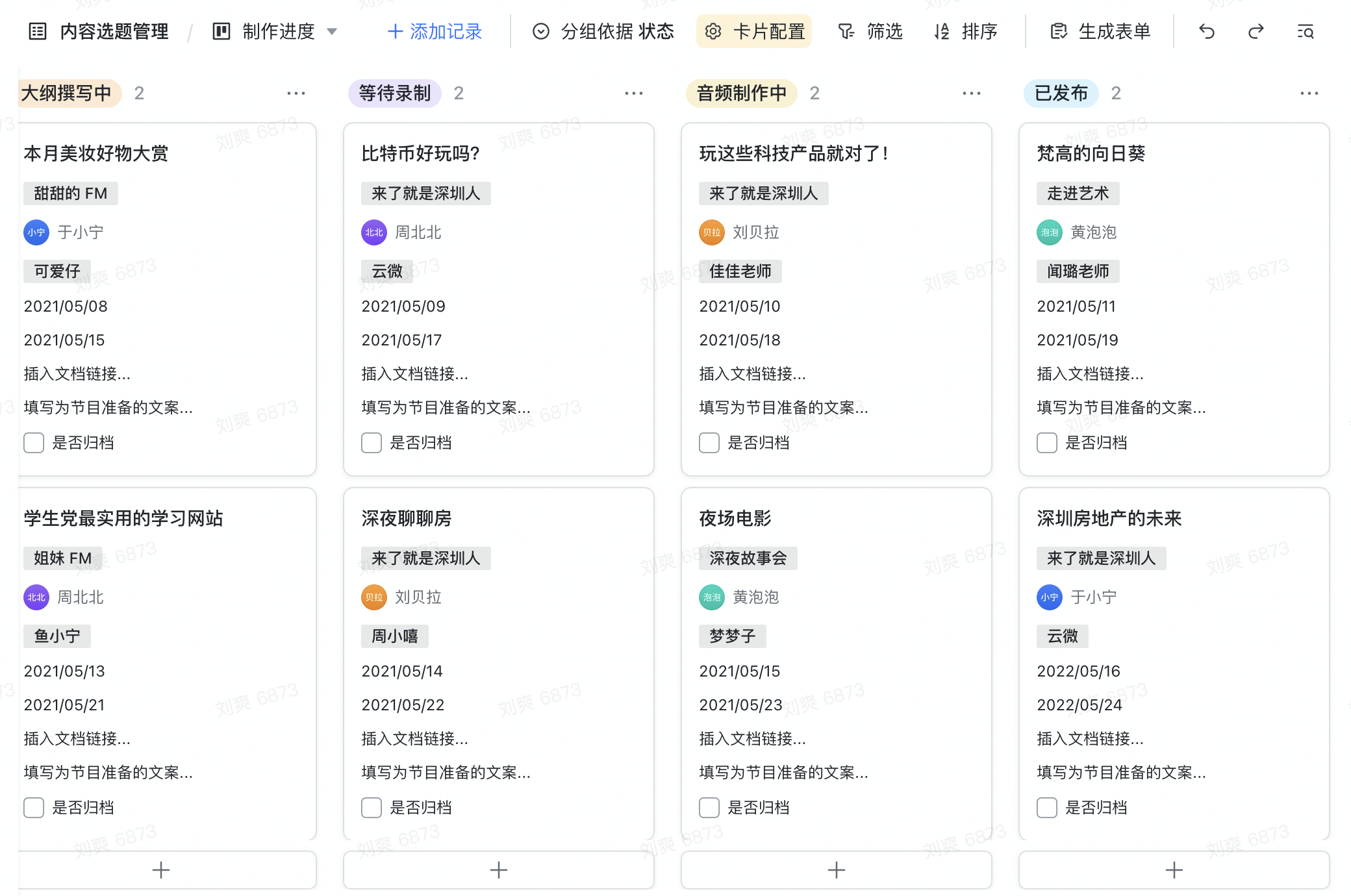Check 是否归档 on 夜场电影 card
1351x896 pixels.
709,808
